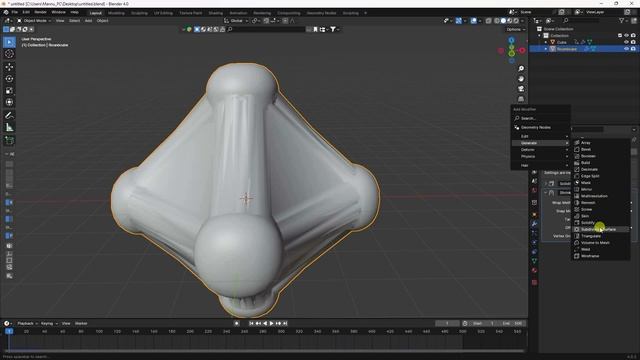Click the timeline auto-keying record dot

237,323
